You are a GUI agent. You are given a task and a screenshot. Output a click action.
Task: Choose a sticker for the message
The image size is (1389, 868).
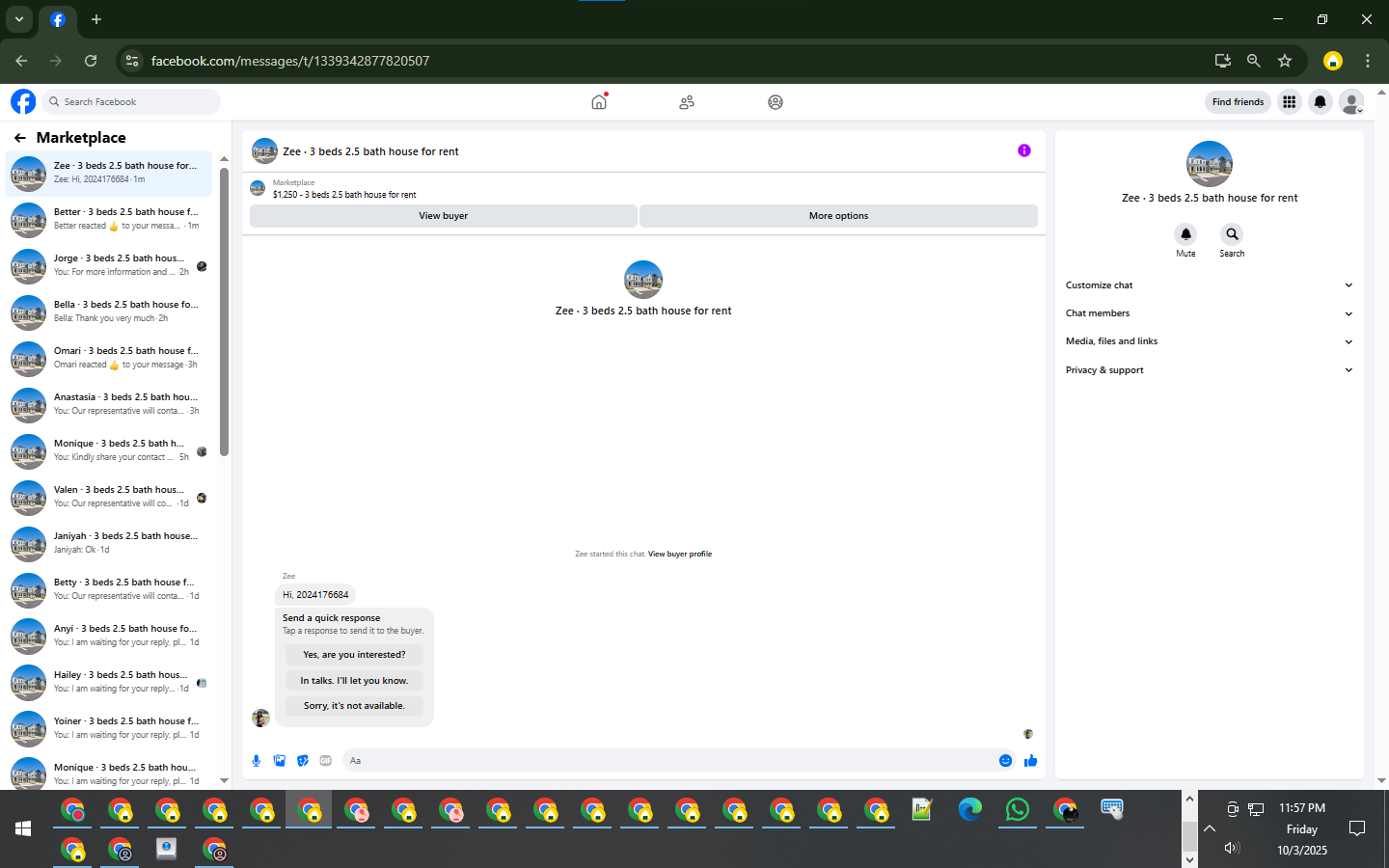pyautogui.click(x=303, y=761)
